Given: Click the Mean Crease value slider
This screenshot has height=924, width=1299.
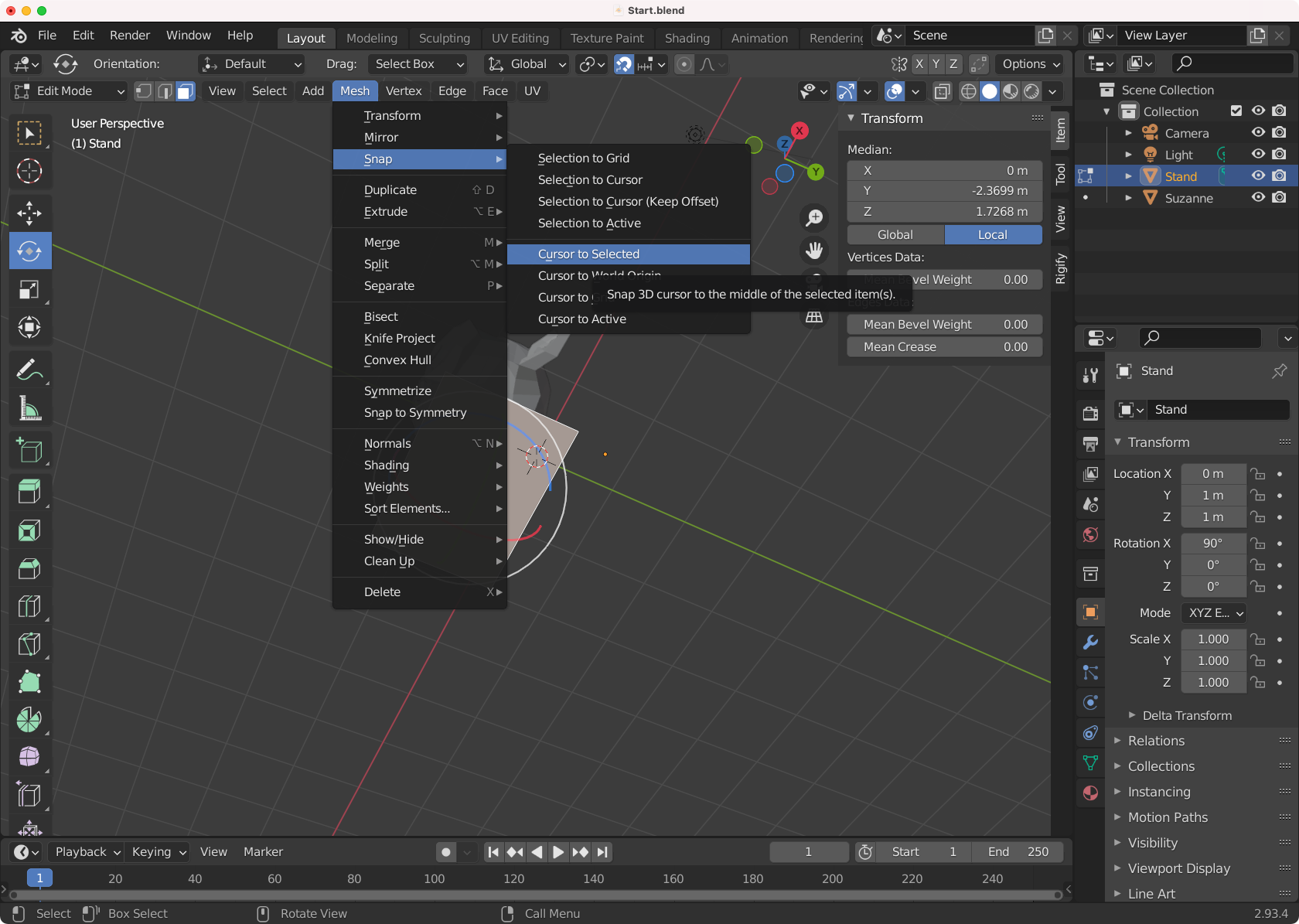Looking at the screenshot, I should (944, 347).
